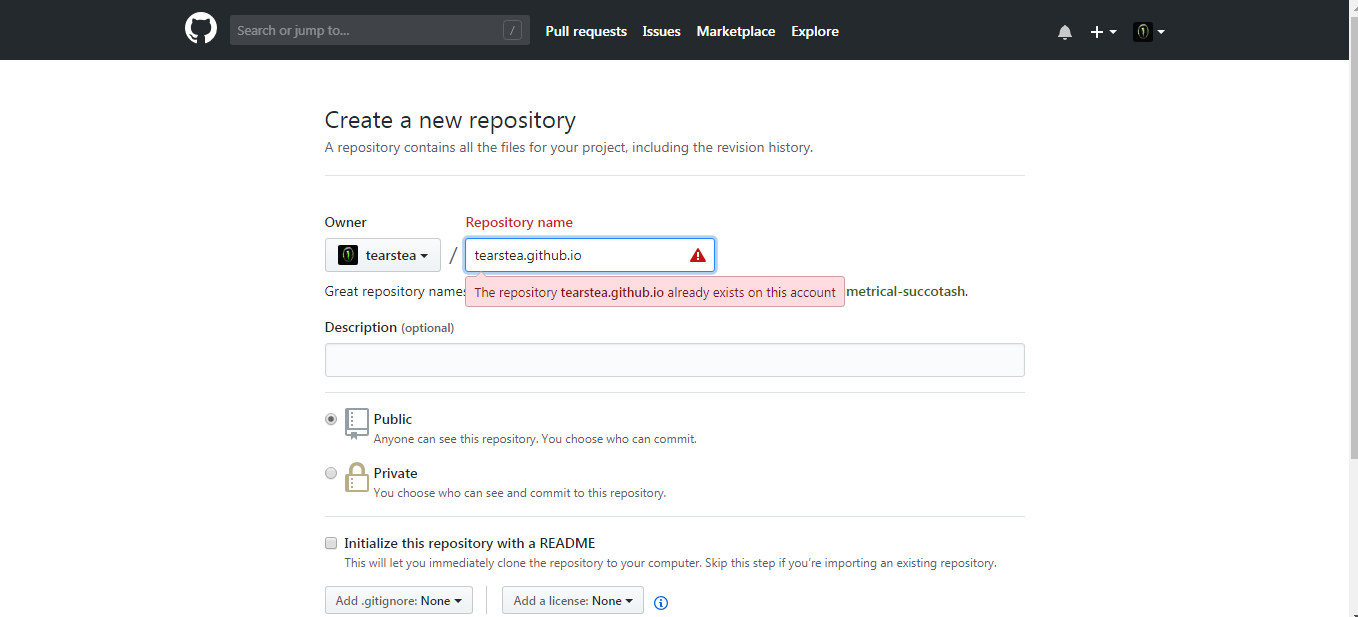
Task: Click the Description (optional) label
Action: pyautogui.click(x=389, y=327)
